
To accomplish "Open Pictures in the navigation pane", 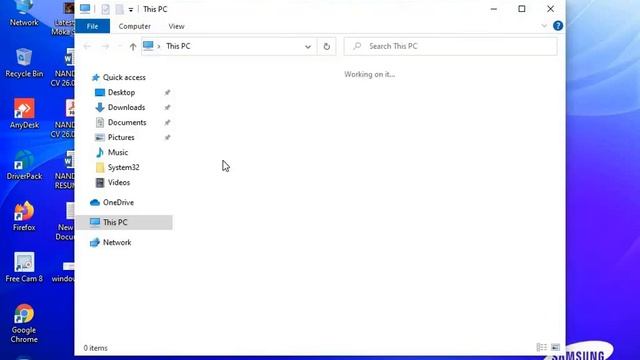I will tap(121, 138).
